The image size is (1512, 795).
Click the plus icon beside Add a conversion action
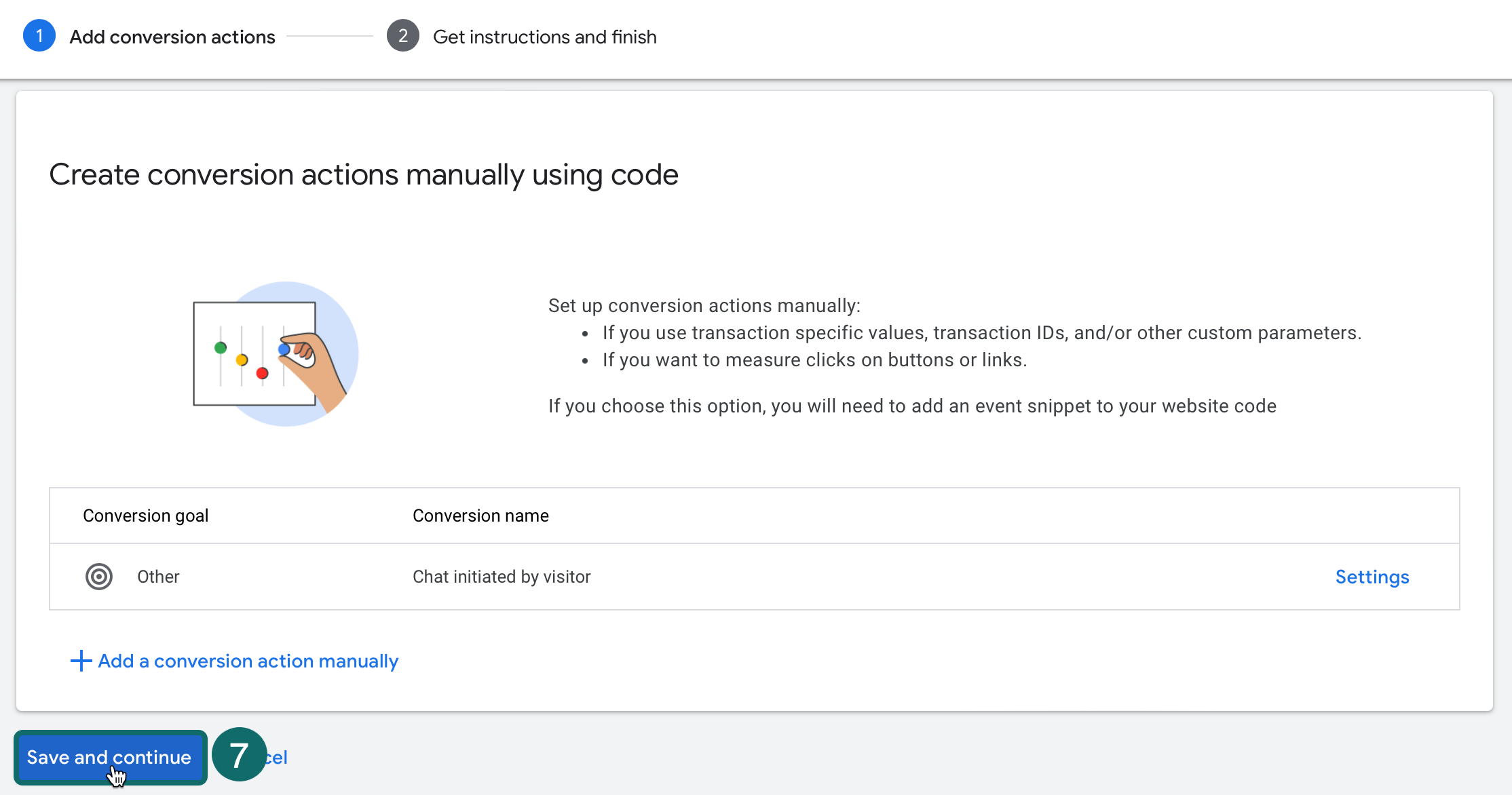click(x=81, y=661)
